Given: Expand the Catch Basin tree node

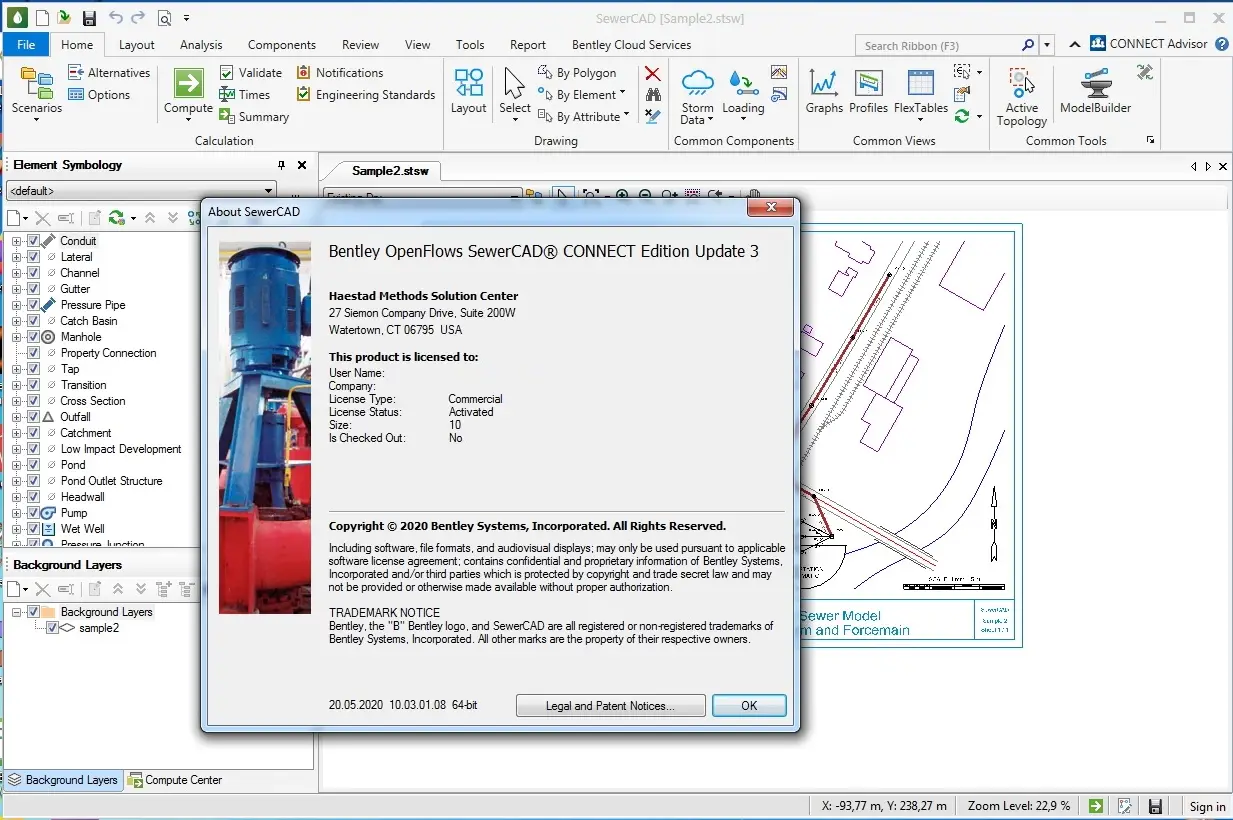Looking at the screenshot, I should tap(16, 321).
